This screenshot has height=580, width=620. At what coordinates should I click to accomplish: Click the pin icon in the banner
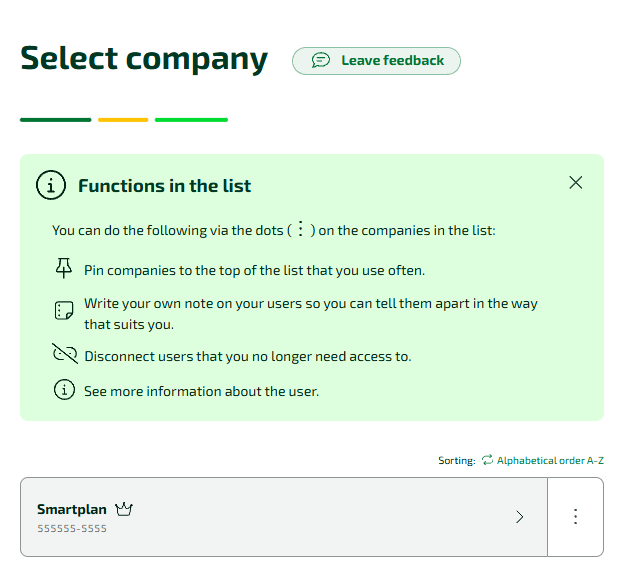pos(64,269)
